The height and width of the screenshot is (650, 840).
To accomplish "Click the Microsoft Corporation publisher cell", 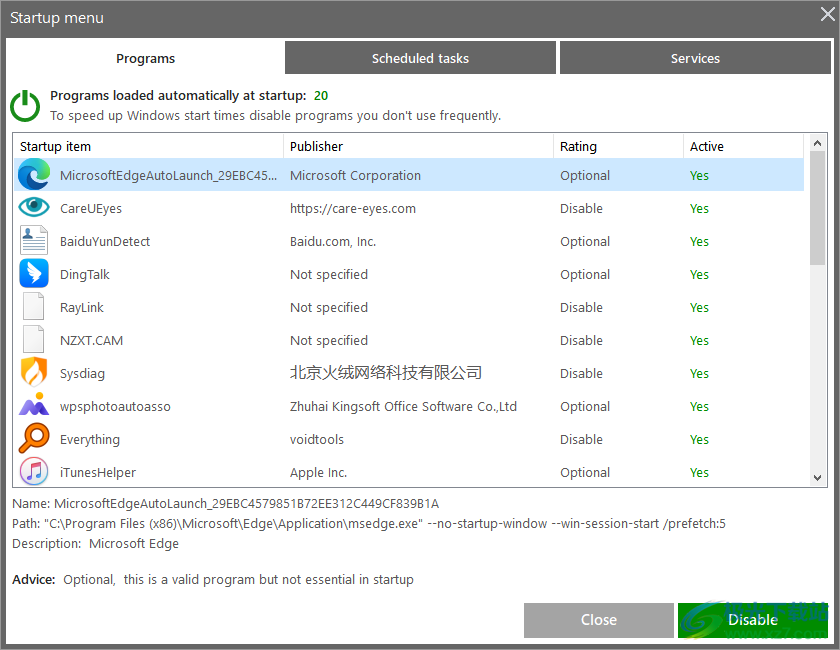I will [355, 176].
